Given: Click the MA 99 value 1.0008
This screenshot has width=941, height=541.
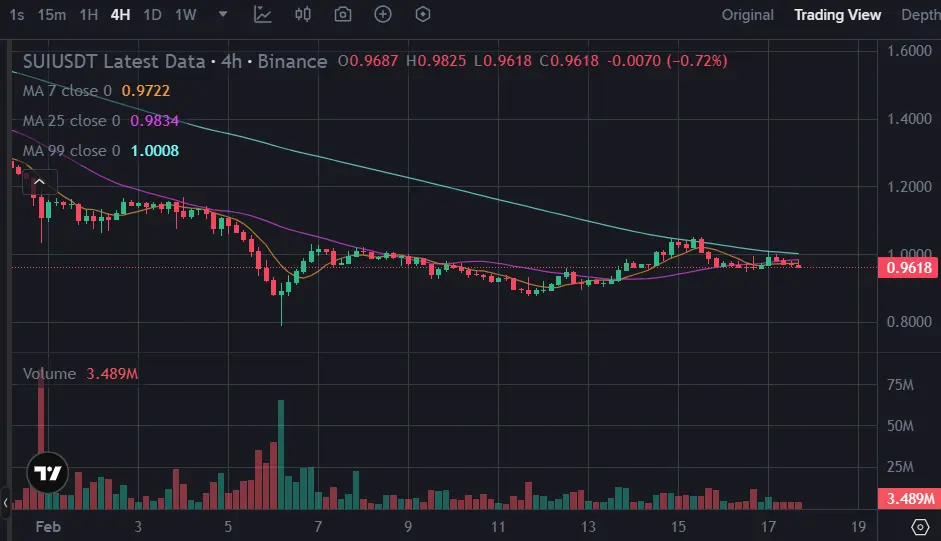Looking at the screenshot, I should 155,151.
